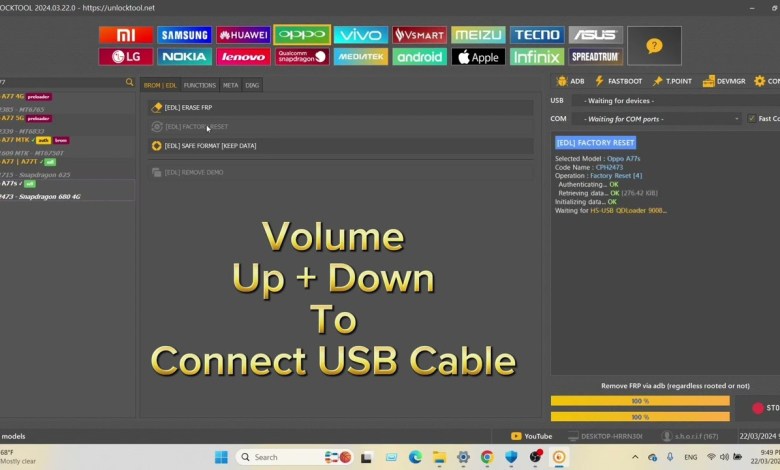780x470 pixels.
Task: Select the Vivo brand logo
Action: 361,35
